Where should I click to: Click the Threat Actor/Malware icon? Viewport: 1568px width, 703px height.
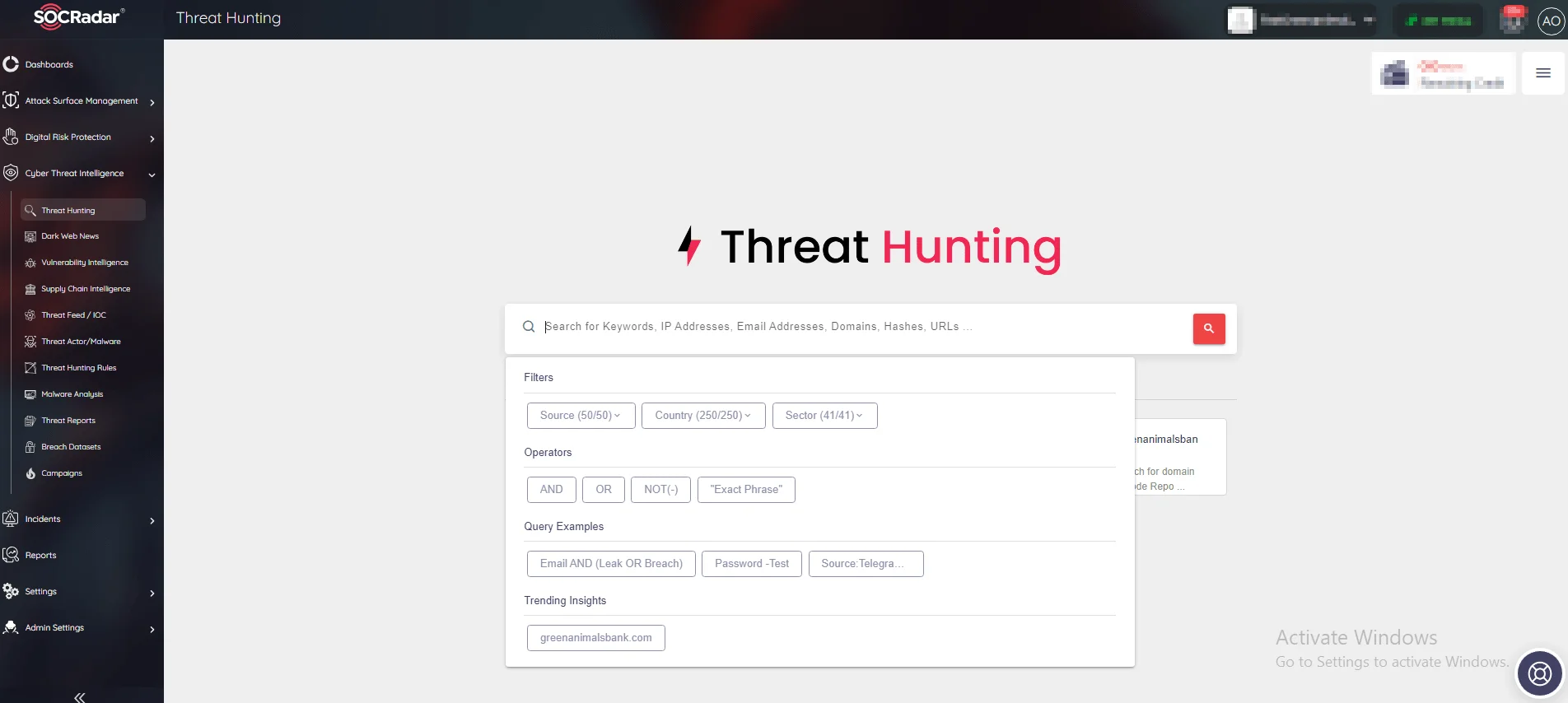[30, 342]
